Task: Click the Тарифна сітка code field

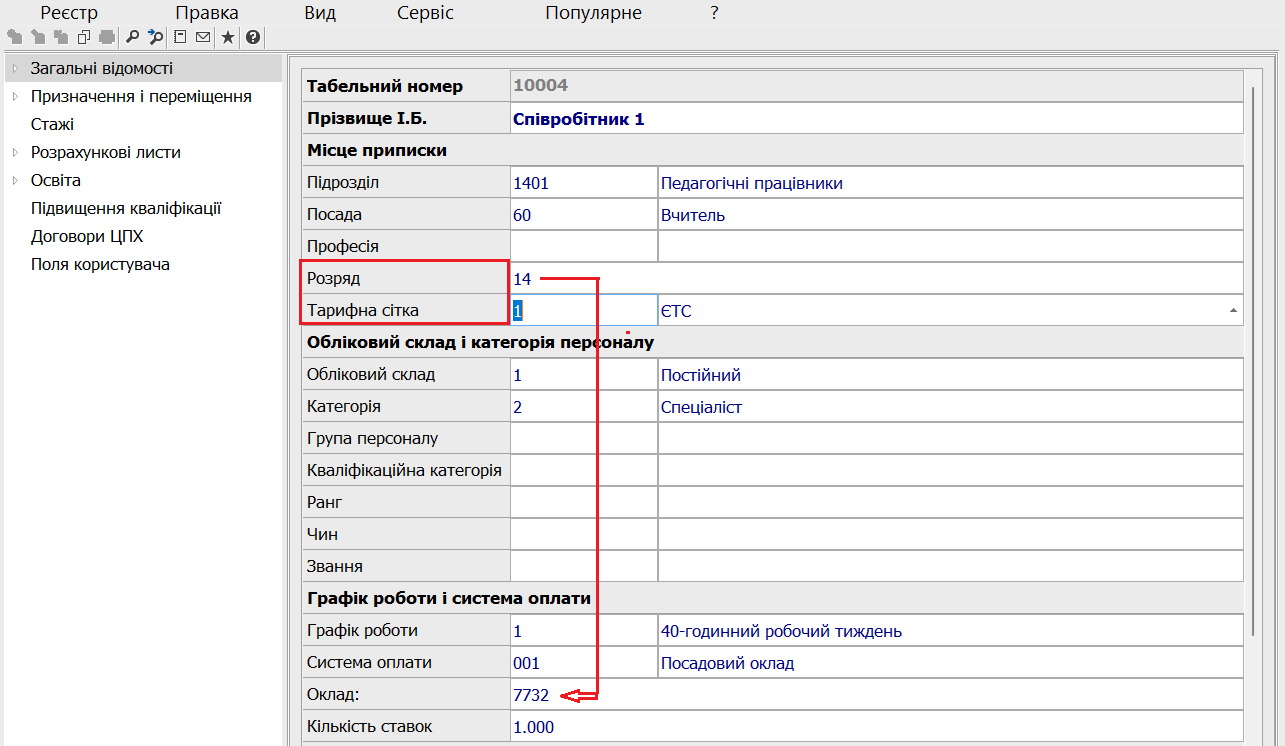Action: point(584,311)
